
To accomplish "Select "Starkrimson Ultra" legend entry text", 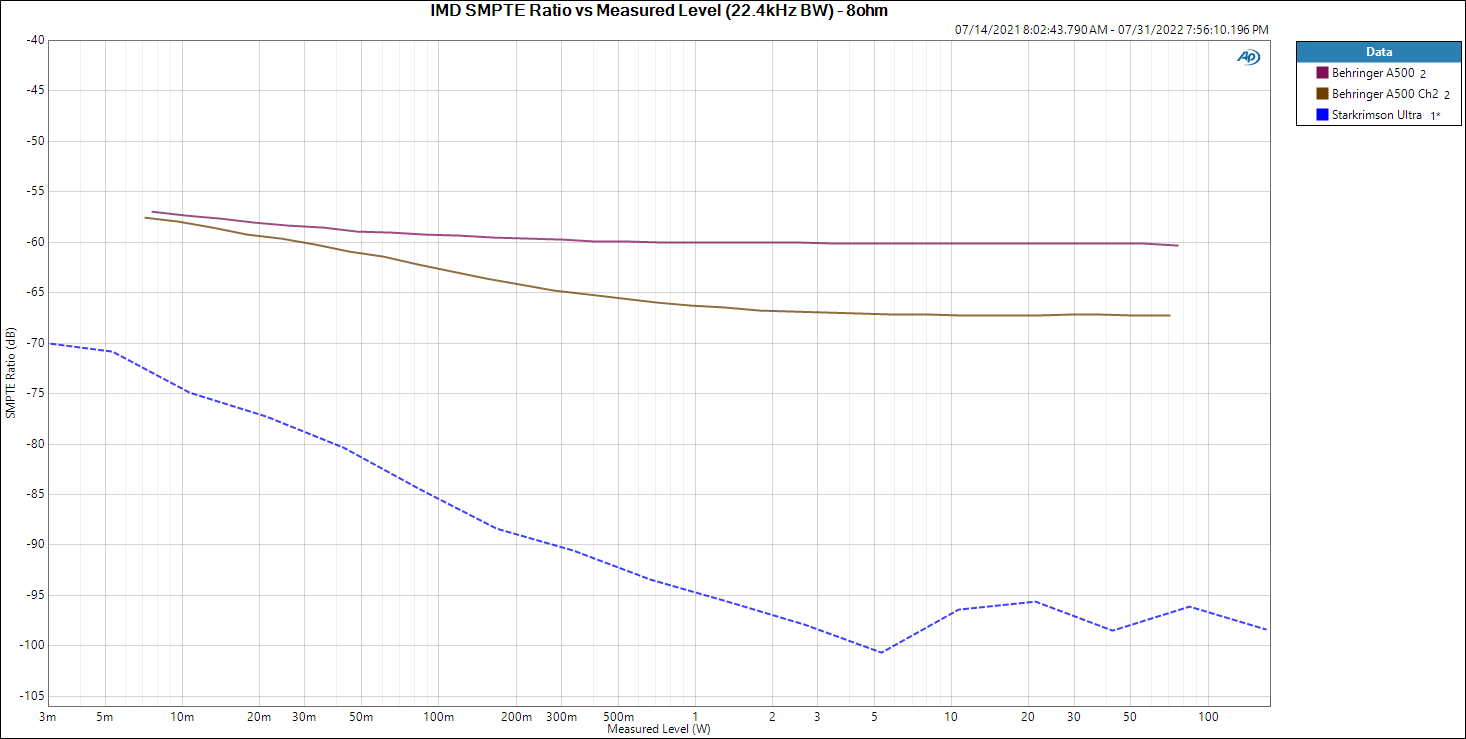I will 1377,115.
